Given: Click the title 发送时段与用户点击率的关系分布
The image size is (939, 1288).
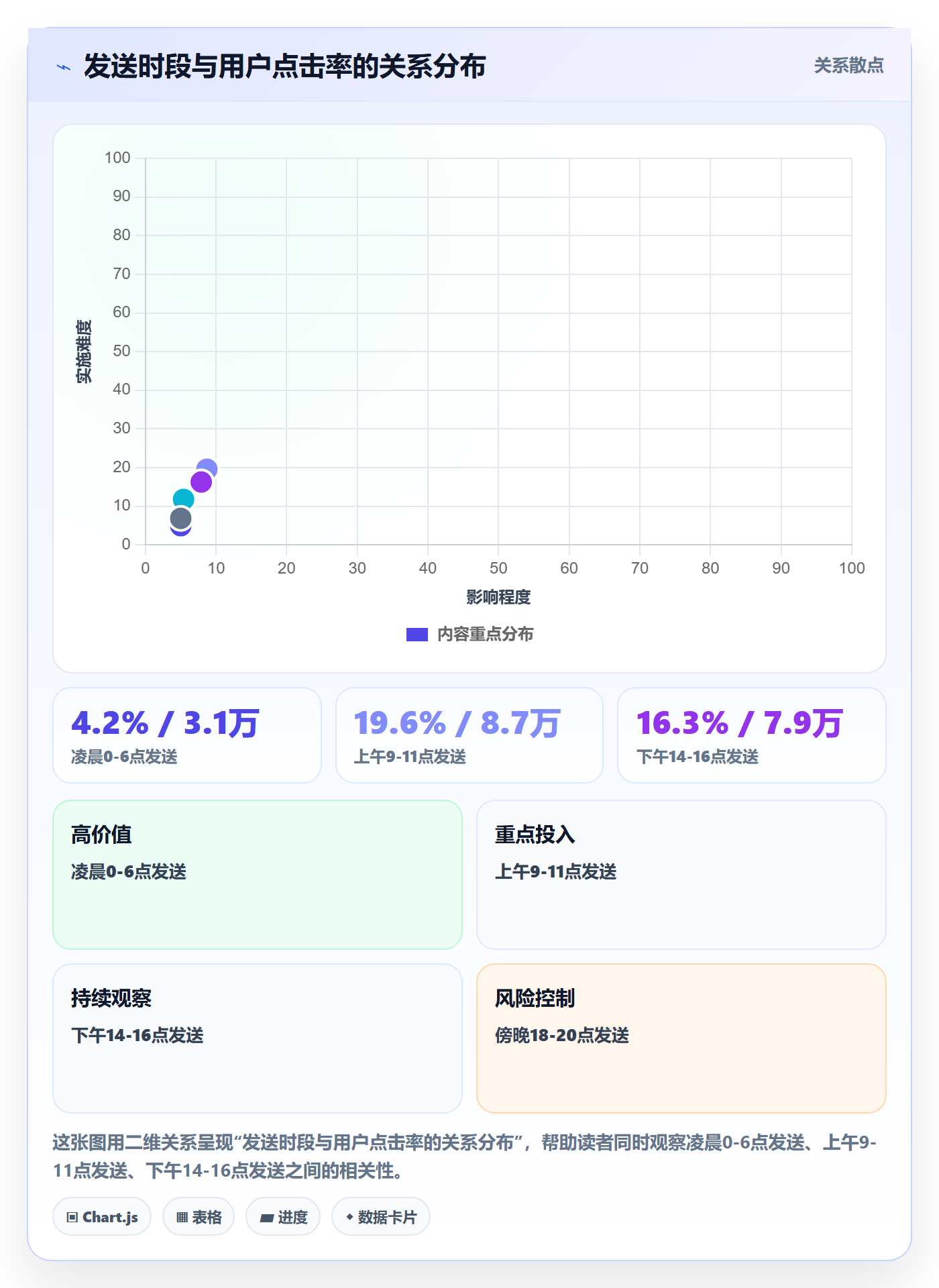Looking at the screenshot, I should tap(285, 66).
